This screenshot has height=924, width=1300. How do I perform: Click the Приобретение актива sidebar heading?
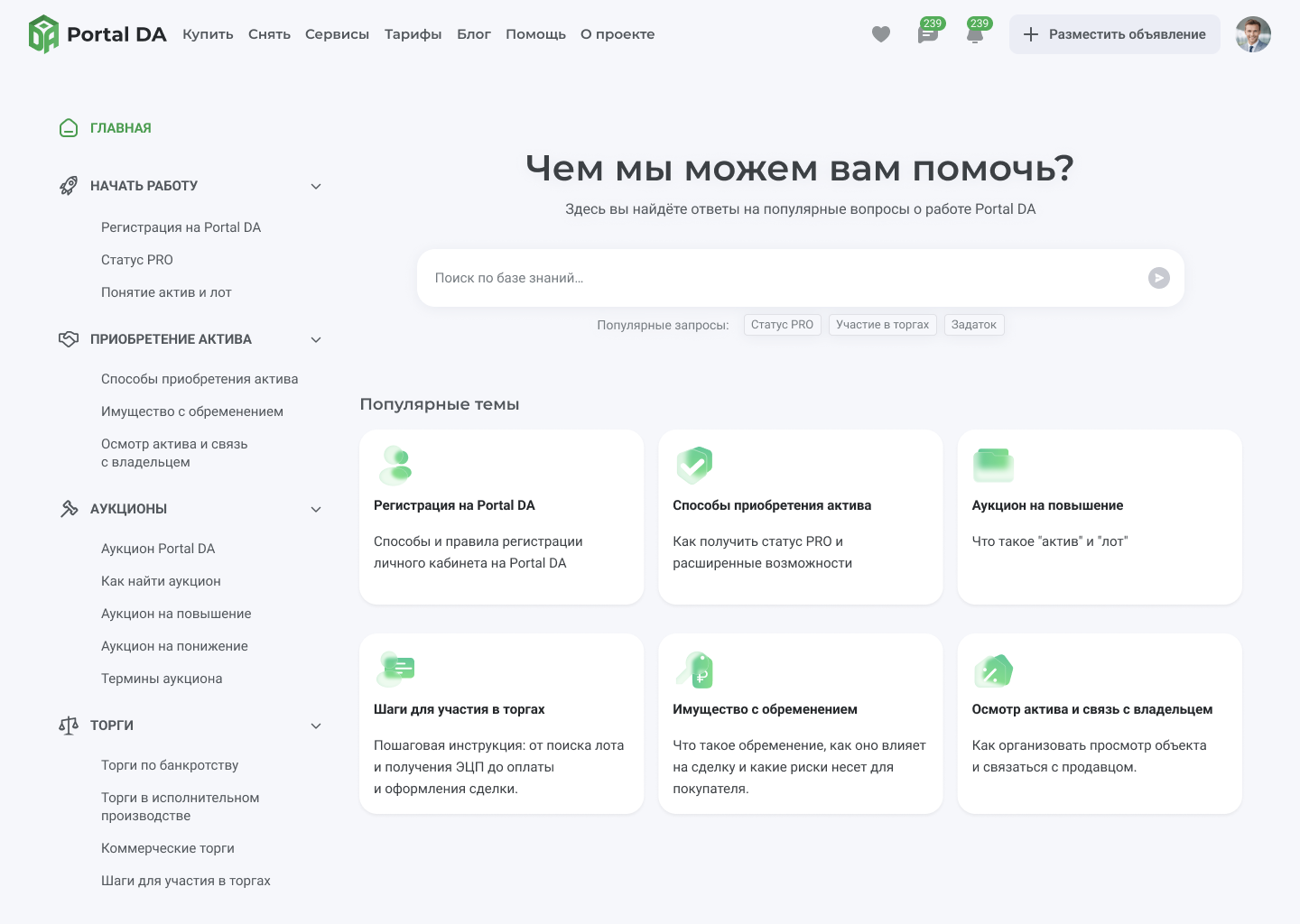(171, 339)
